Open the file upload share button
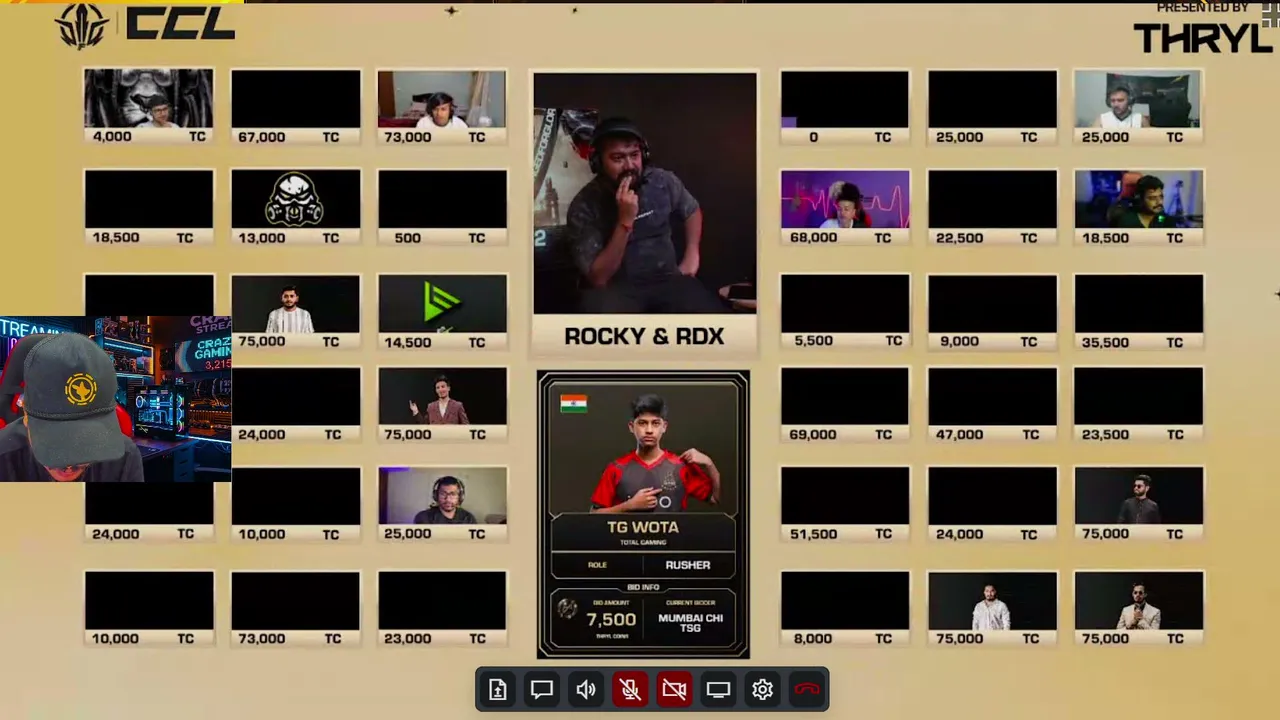This screenshot has height=720, width=1280. [498, 690]
